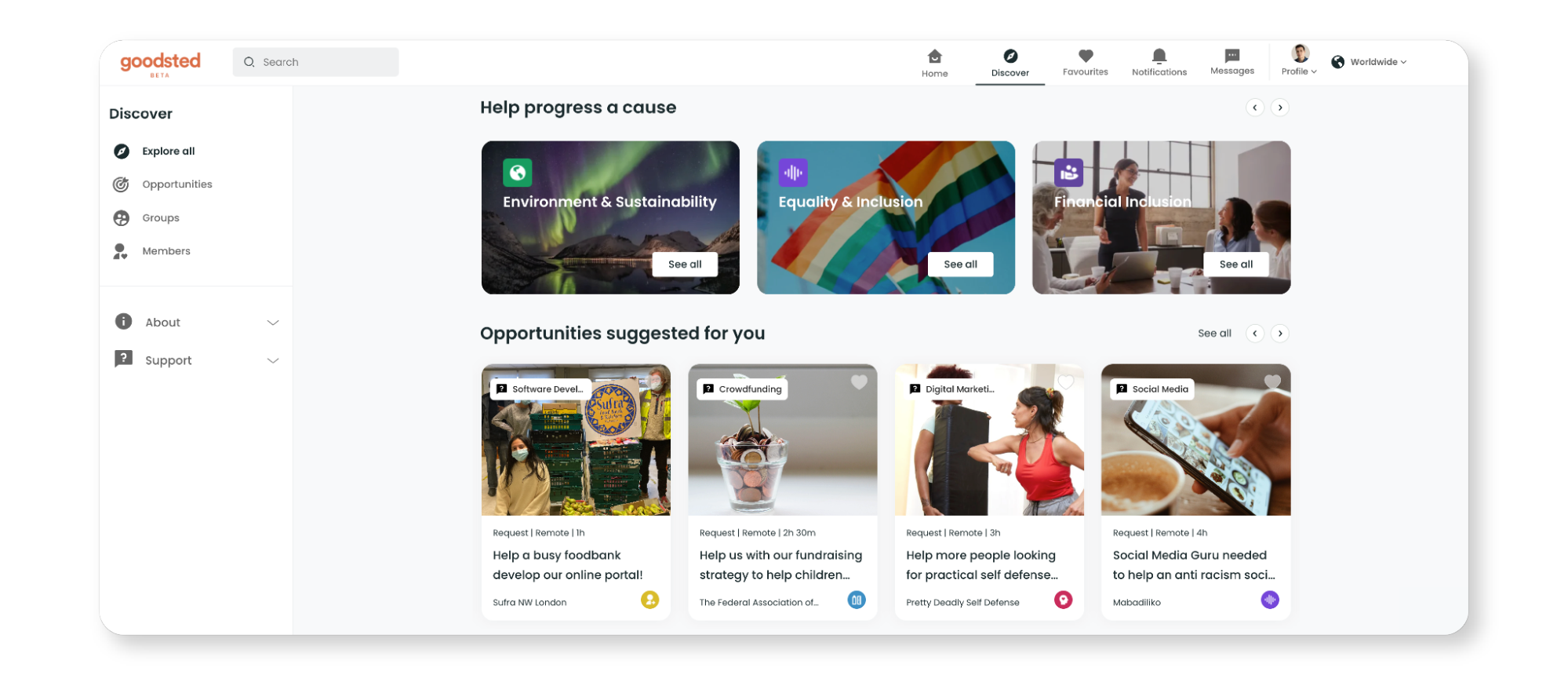Viewport: 1568px width, 675px height.
Task: Open Favourites heart icon in navbar
Action: 1086,56
